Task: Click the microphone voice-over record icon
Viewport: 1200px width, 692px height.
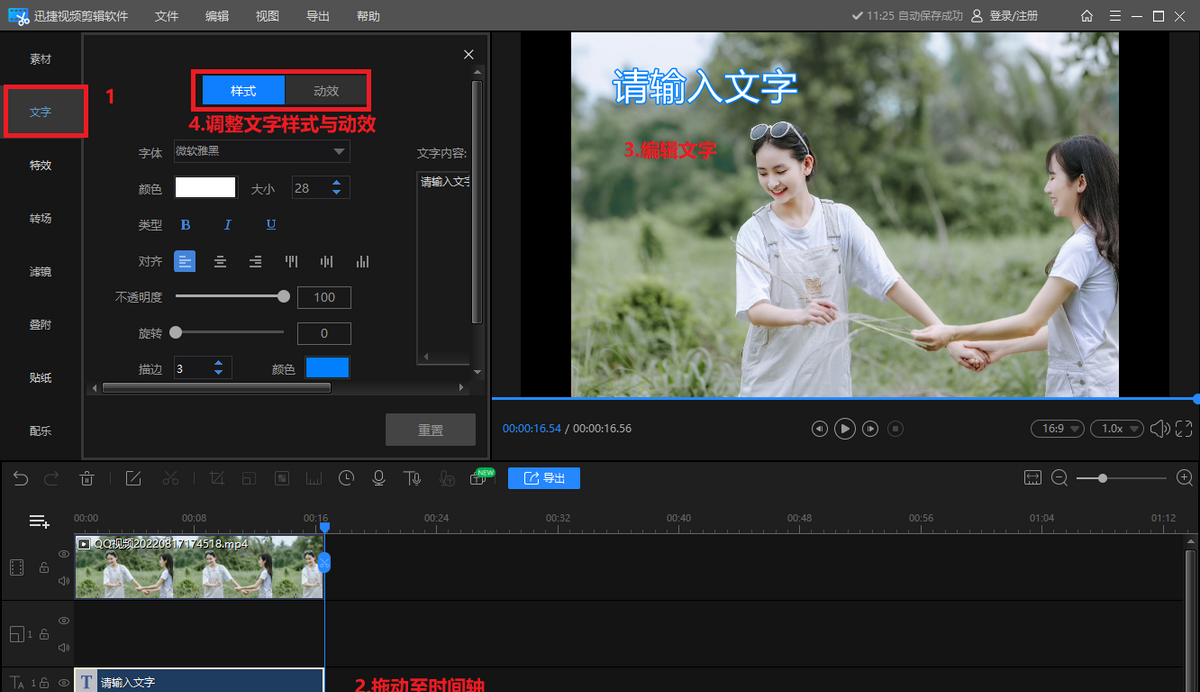Action: (379, 479)
